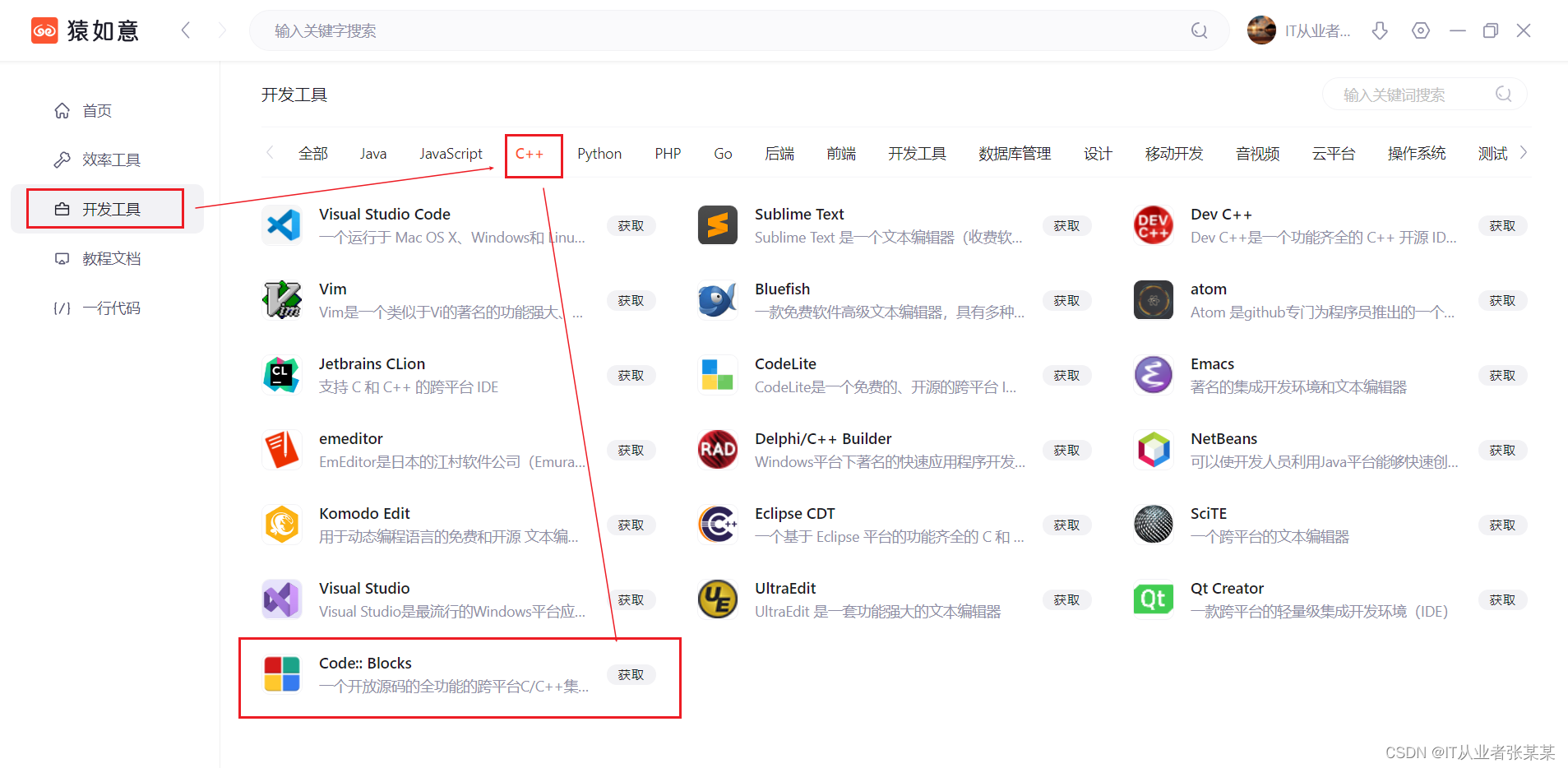The image size is (1568, 768).
Task: Select the 移动开发 tab
Action: pos(1174,154)
